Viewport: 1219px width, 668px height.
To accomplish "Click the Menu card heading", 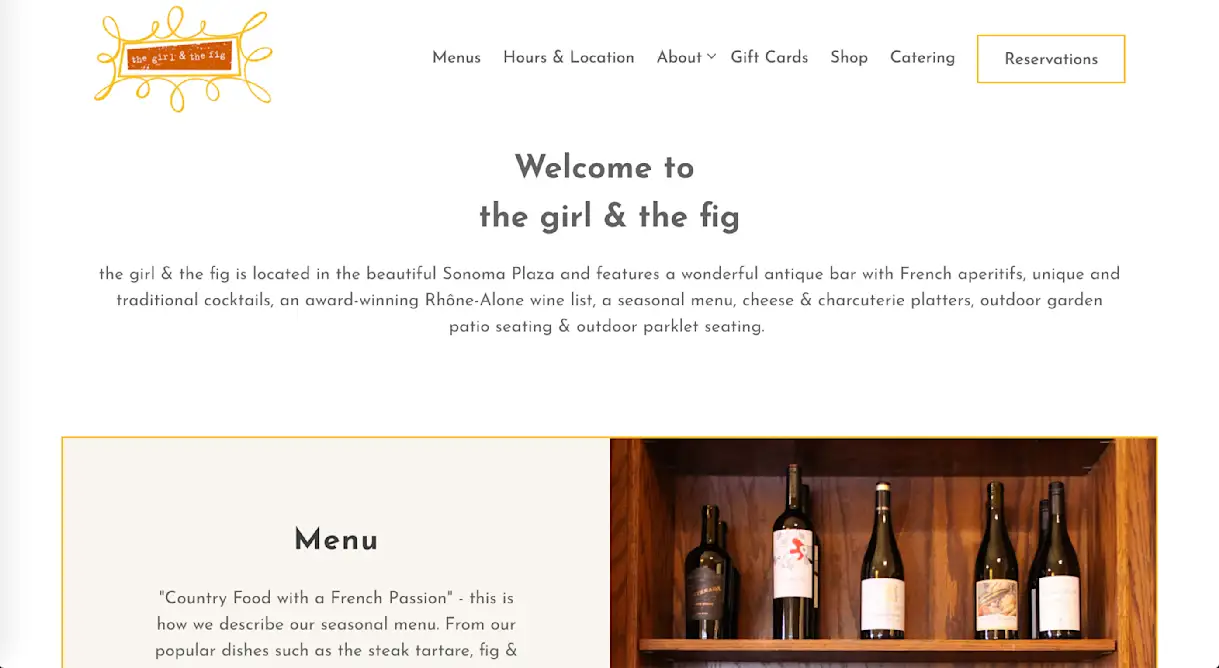I will click(x=336, y=541).
